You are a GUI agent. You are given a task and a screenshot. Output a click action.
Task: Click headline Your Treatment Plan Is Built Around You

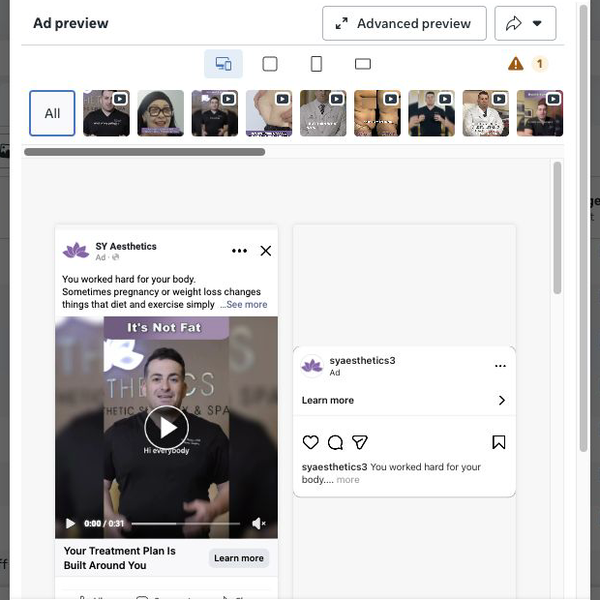click(119, 558)
